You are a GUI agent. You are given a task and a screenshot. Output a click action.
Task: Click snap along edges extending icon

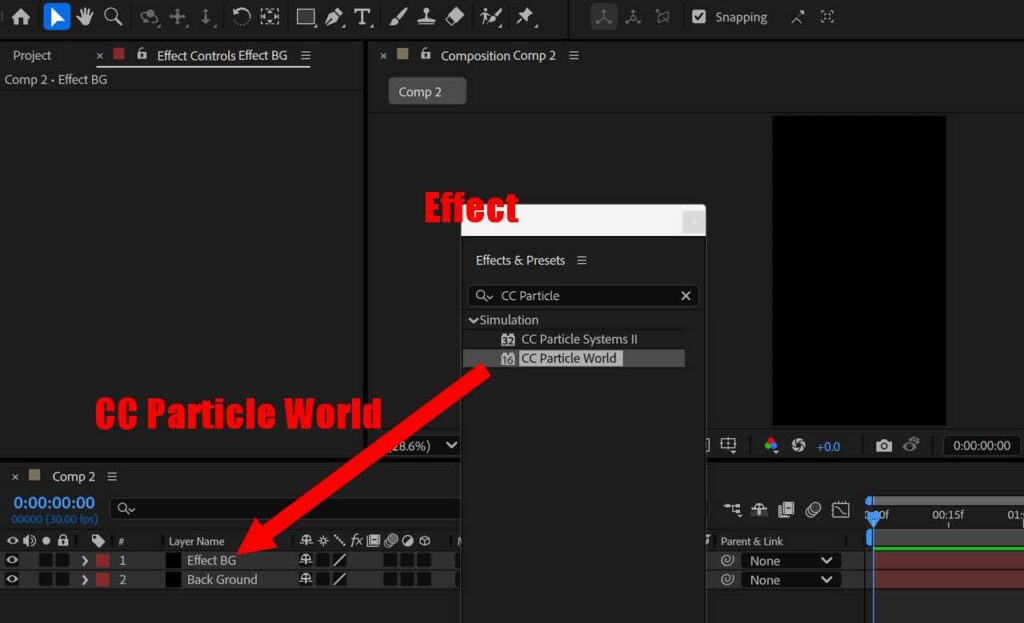point(797,18)
